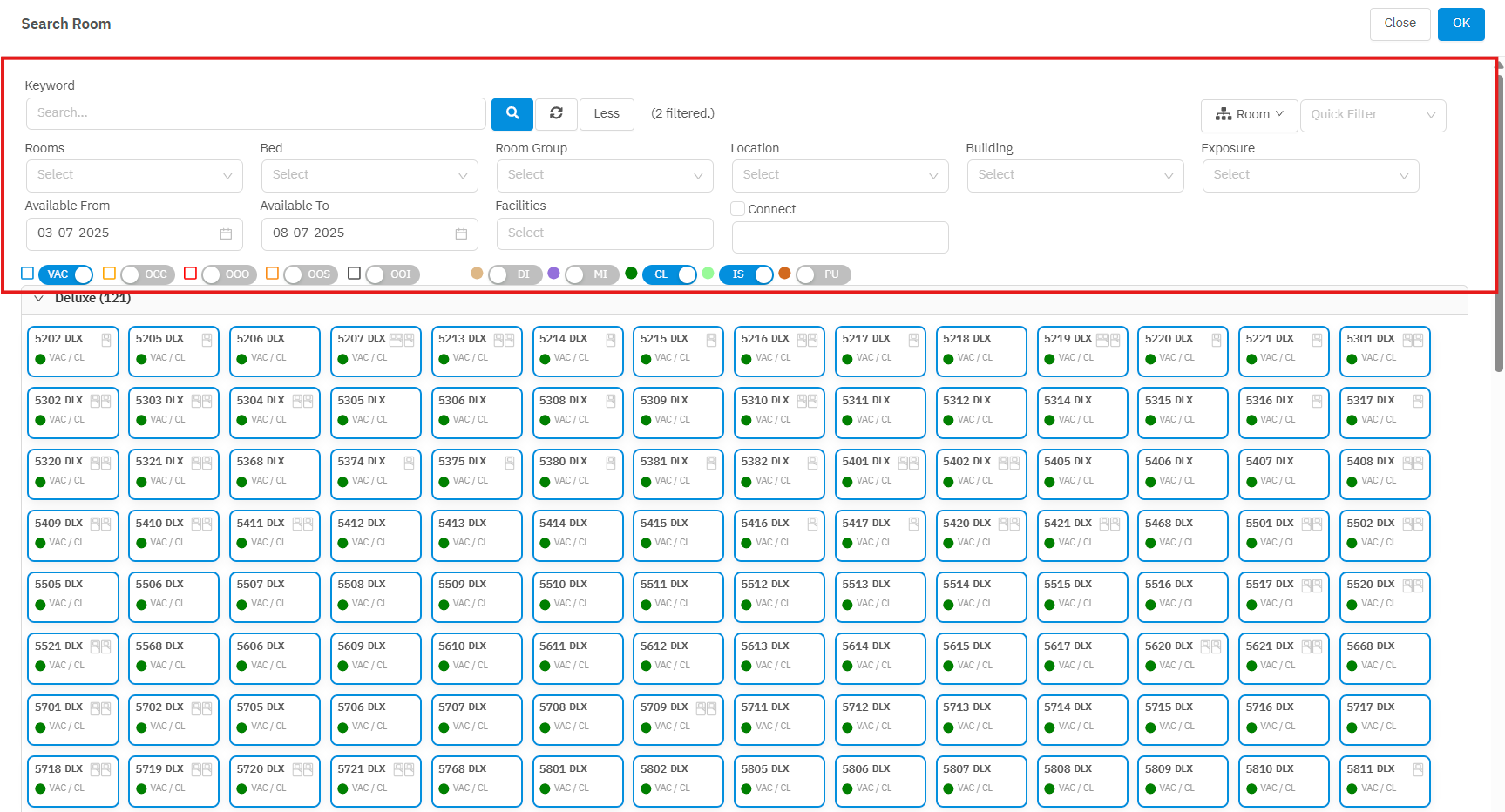
Task: Disable the CL housekeeping toggle
Action: coord(670,274)
